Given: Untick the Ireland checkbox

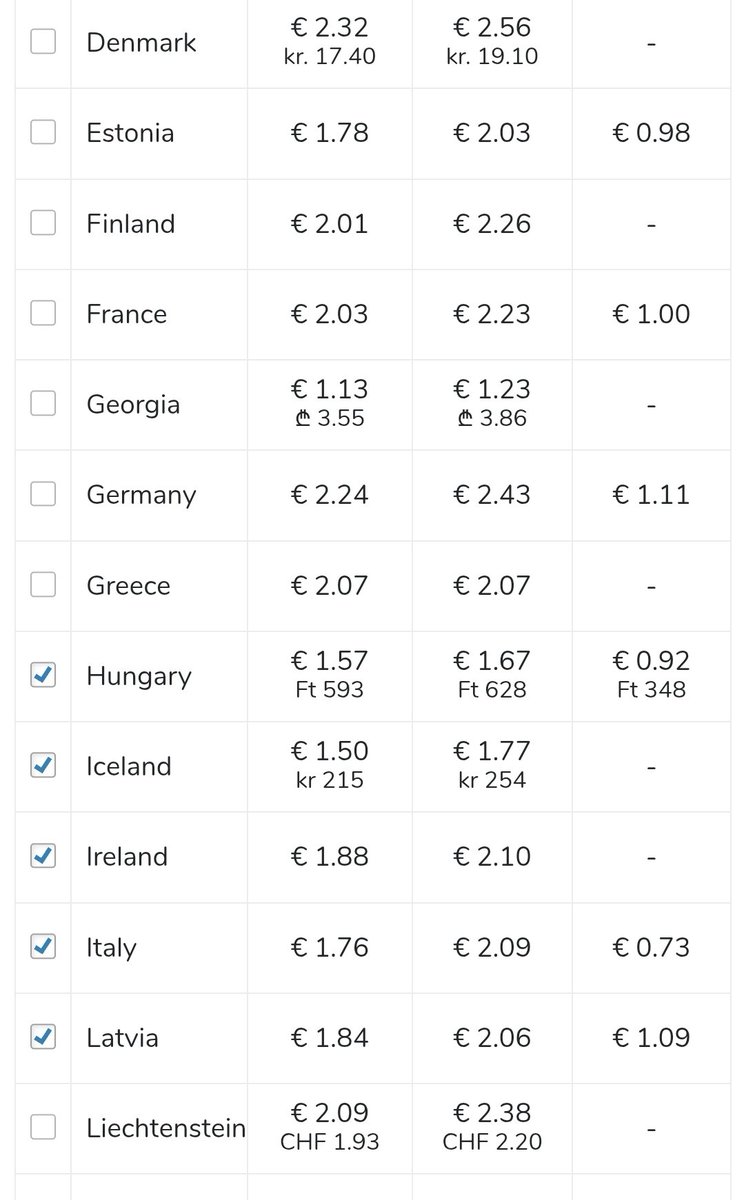Looking at the screenshot, I should (x=43, y=856).
